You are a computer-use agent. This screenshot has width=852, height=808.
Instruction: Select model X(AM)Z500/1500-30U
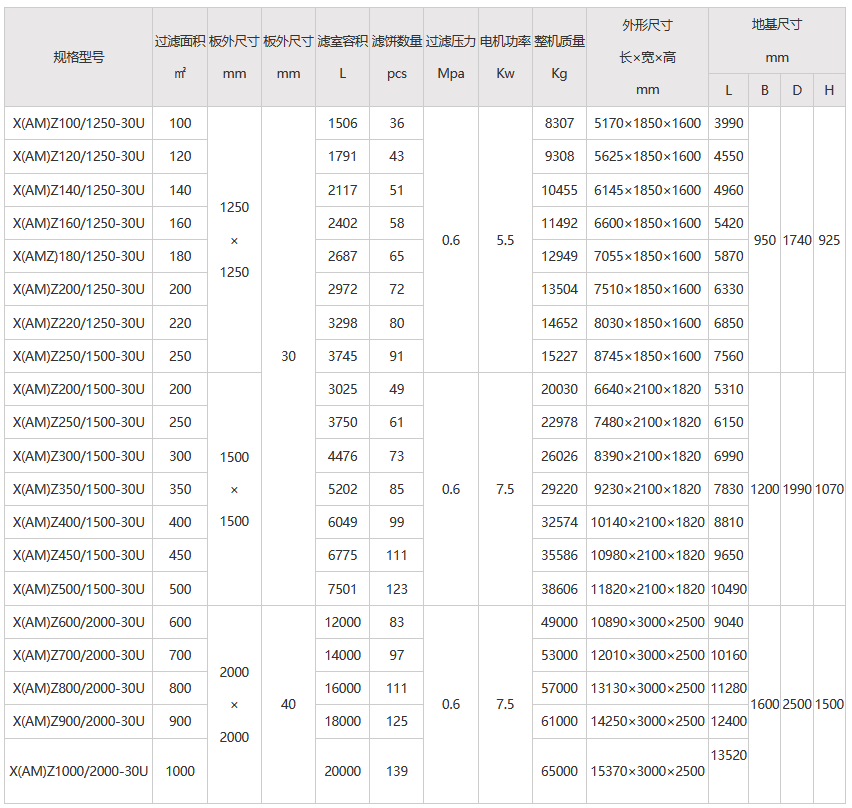[79, 589]
